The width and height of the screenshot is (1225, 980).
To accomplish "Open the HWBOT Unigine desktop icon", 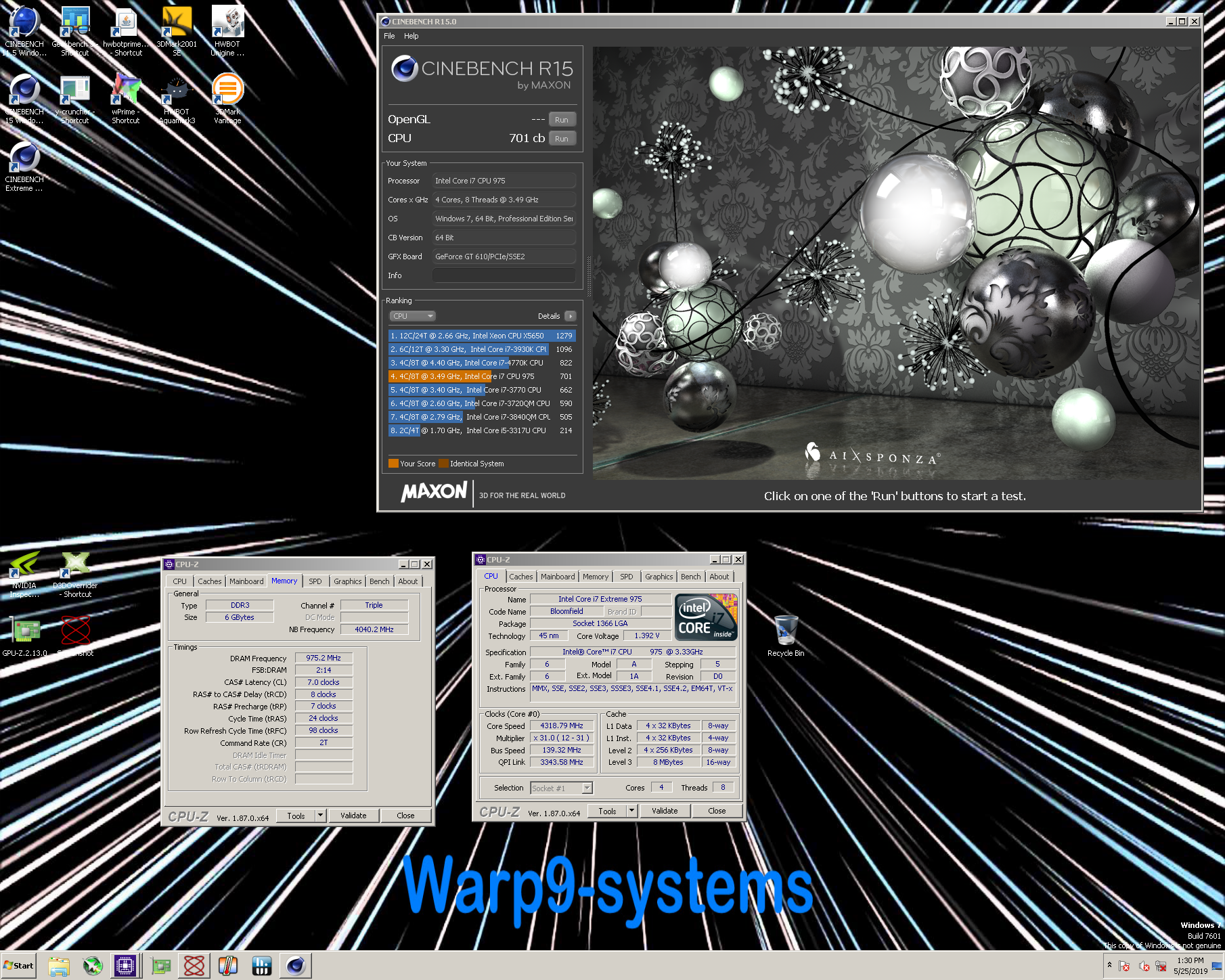I will [227, 30].
